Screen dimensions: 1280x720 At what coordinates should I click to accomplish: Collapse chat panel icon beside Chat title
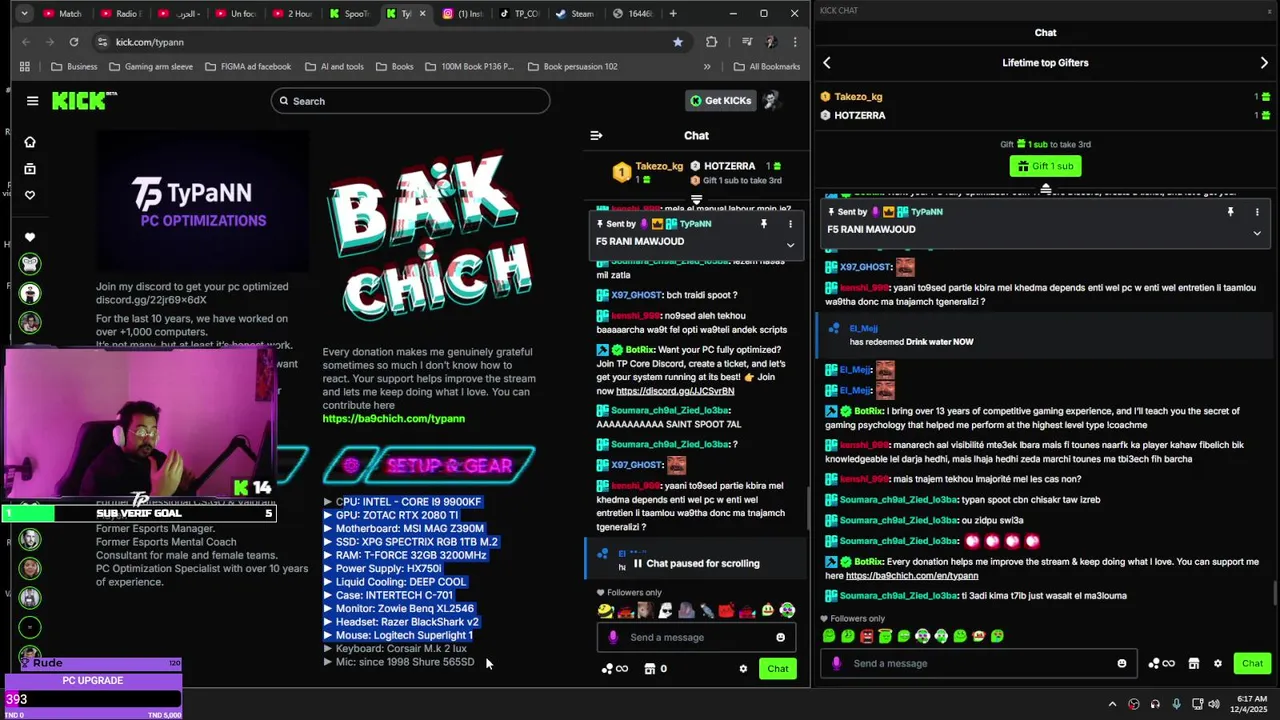(596, 136)
